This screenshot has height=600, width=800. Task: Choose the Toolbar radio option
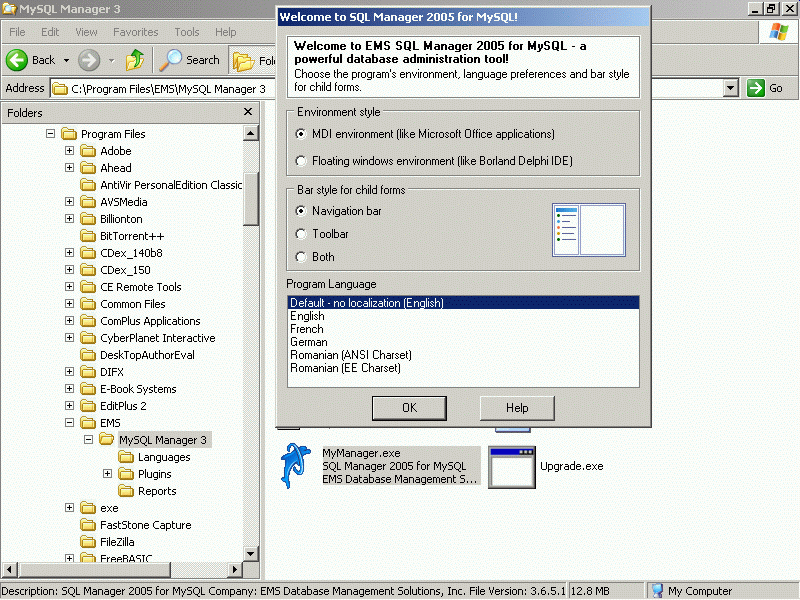(301, 234)
